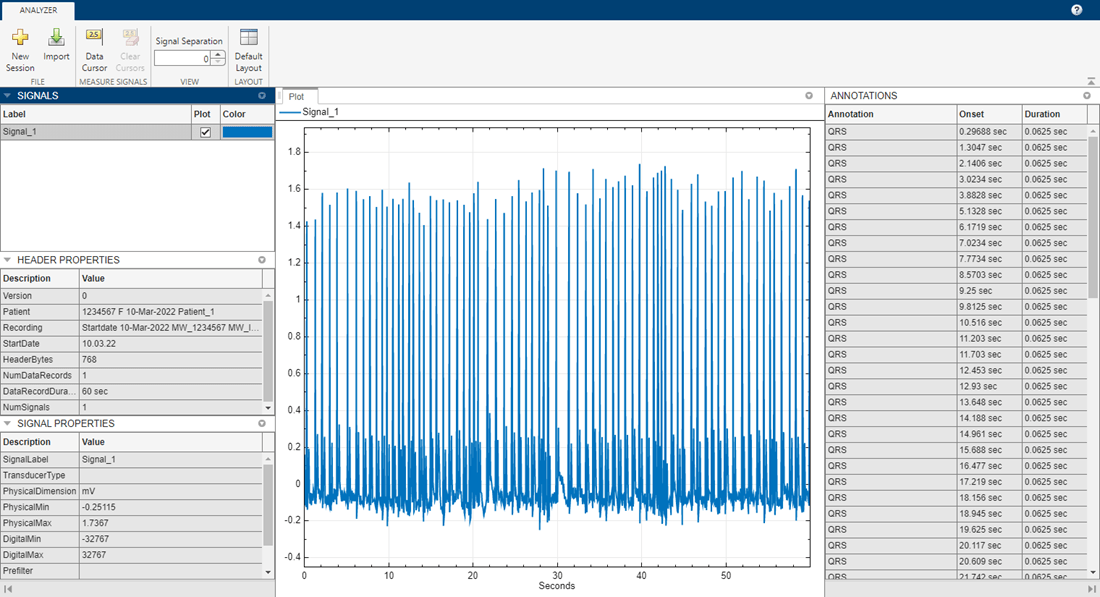Collapse the SIGNAL PROPERTIES section
Viewport: 1100px width, 597px height.
coord(8,424)
